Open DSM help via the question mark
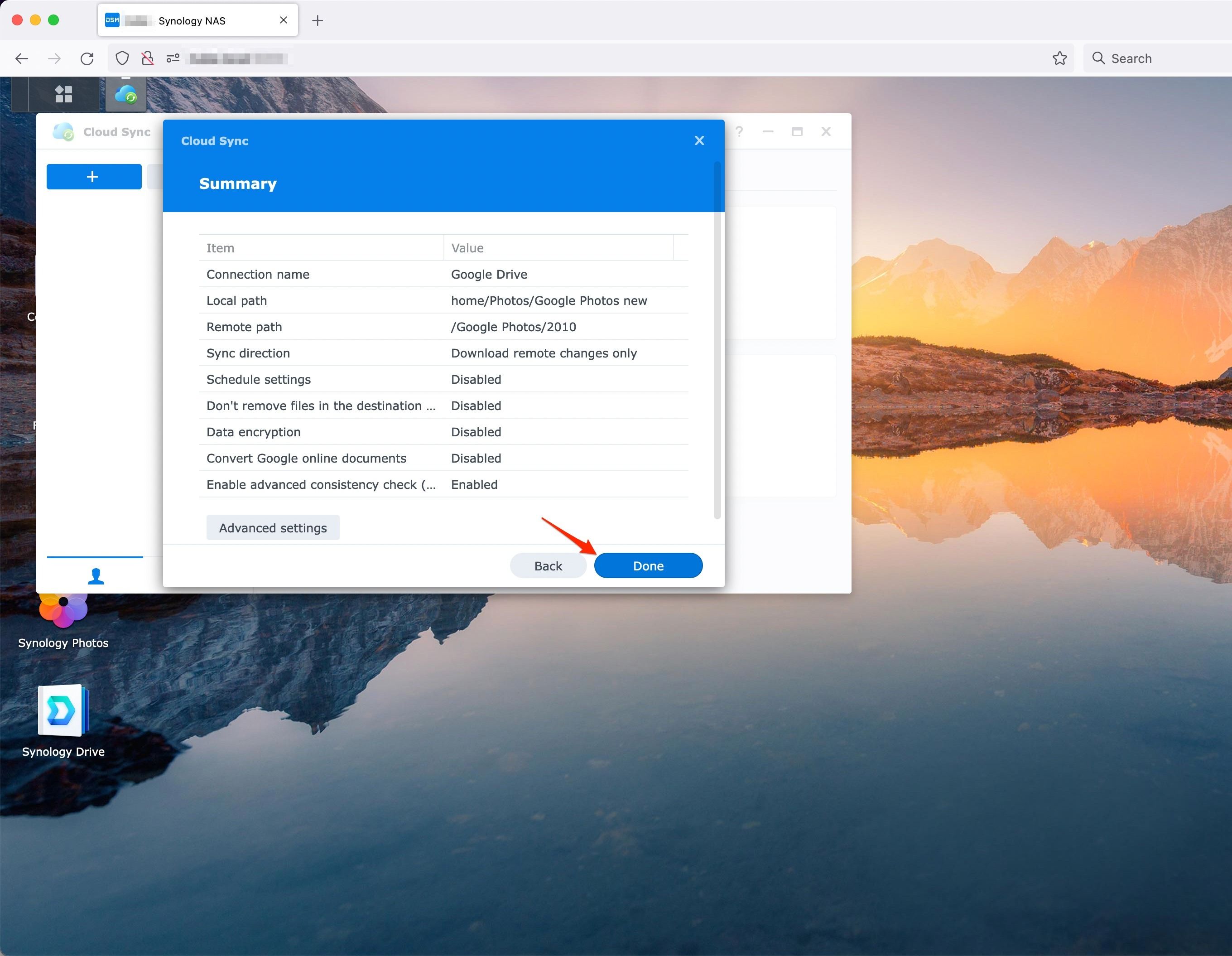1232x956 pixels. (x=739, y=131)
